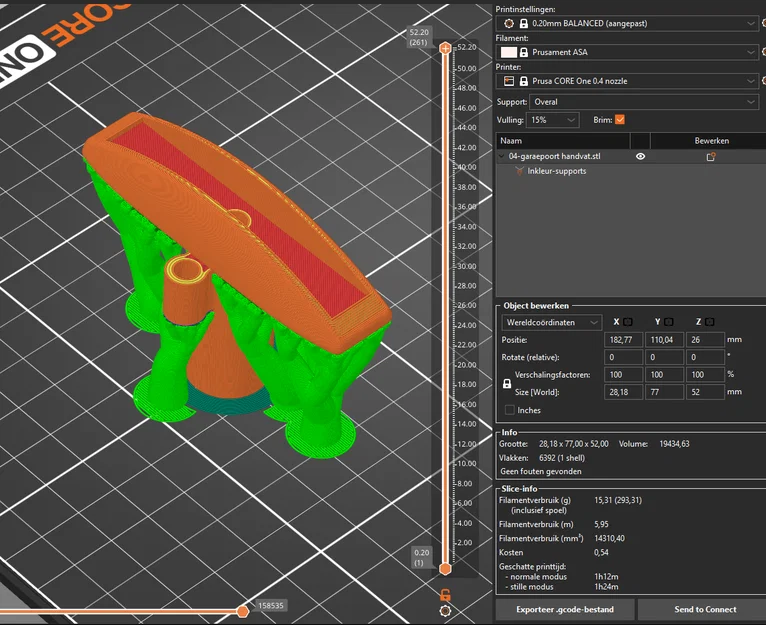The image size is (766, 625).
Task: Click the text Geen fouten gevonden
Action: click(541, 472)
